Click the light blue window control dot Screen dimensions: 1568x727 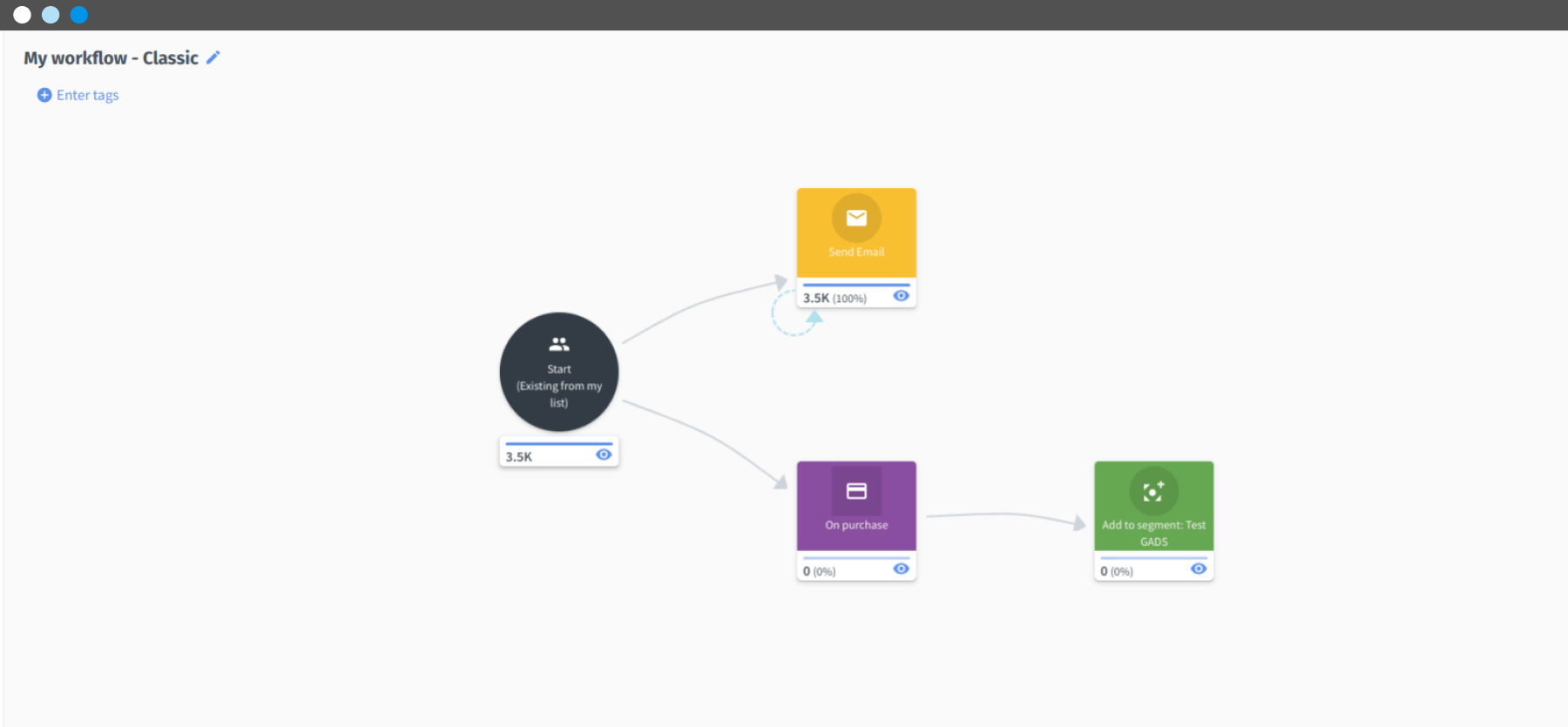51,15
